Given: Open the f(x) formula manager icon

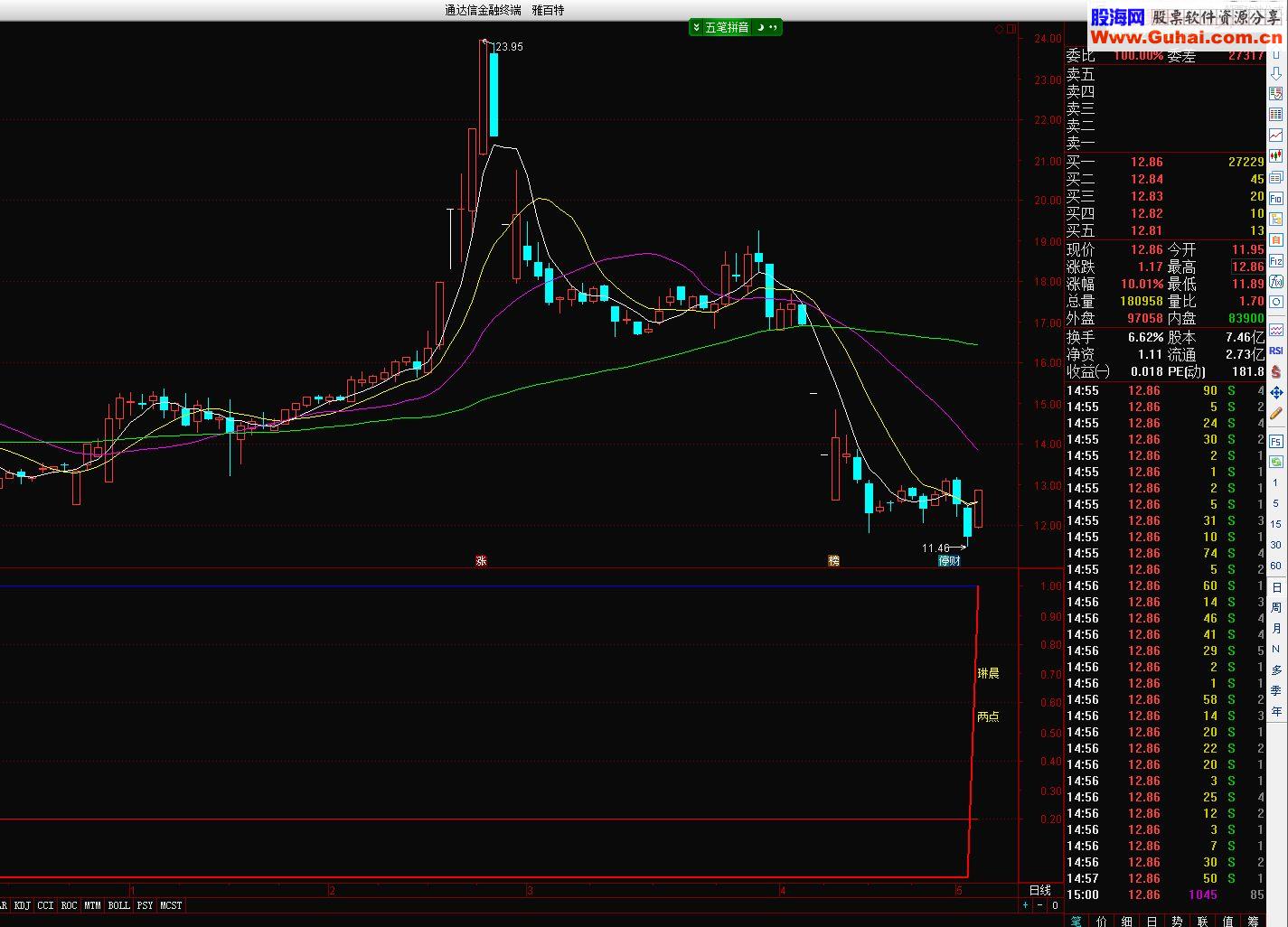Looking at the screenshot, I should [x=1276, y=281].
